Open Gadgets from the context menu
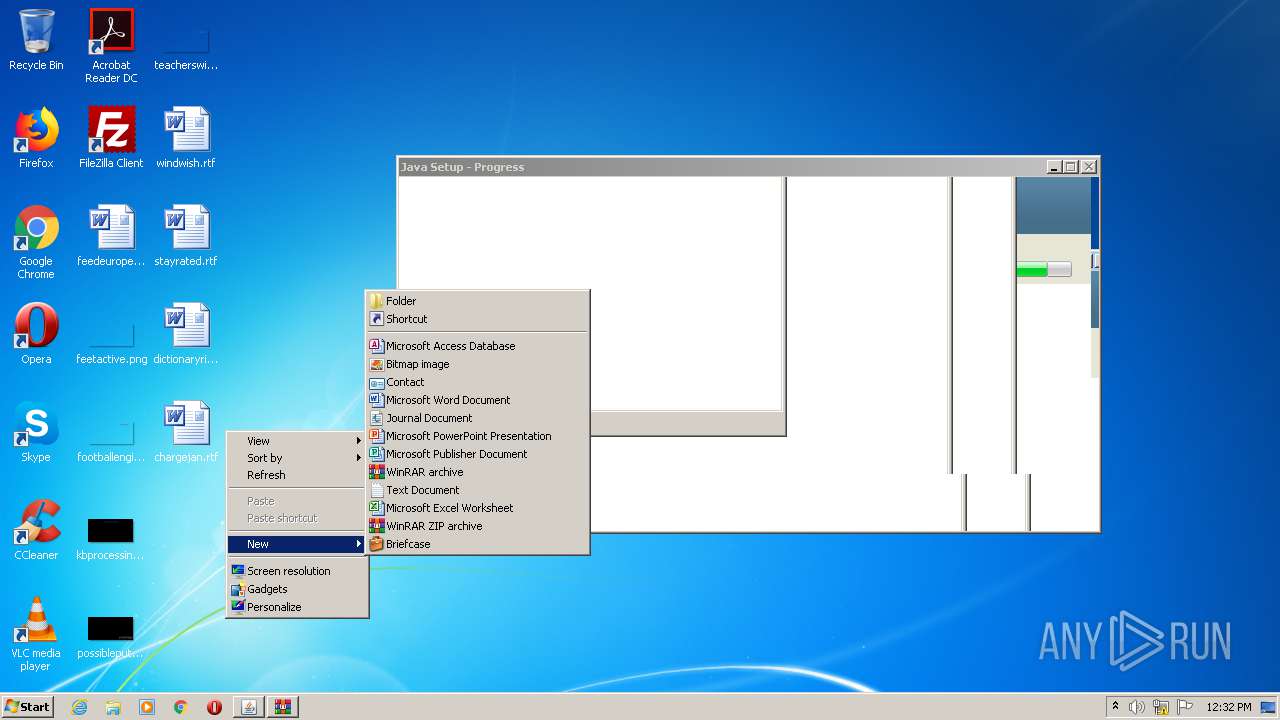This screenshot has height=720, width=1280. [297, 589]
